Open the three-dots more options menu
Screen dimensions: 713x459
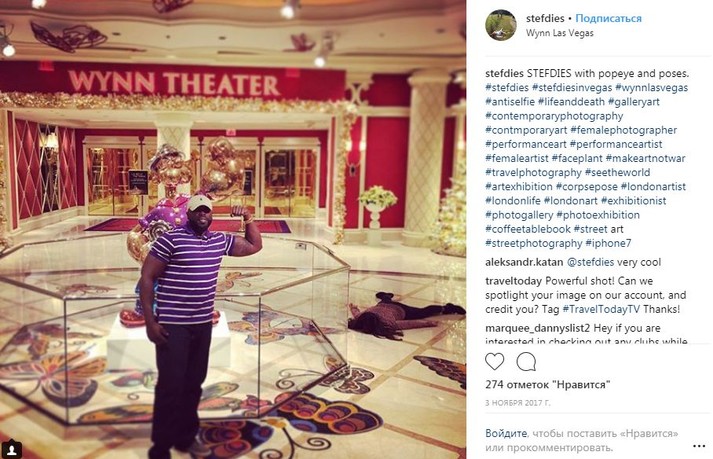point(699,446)
